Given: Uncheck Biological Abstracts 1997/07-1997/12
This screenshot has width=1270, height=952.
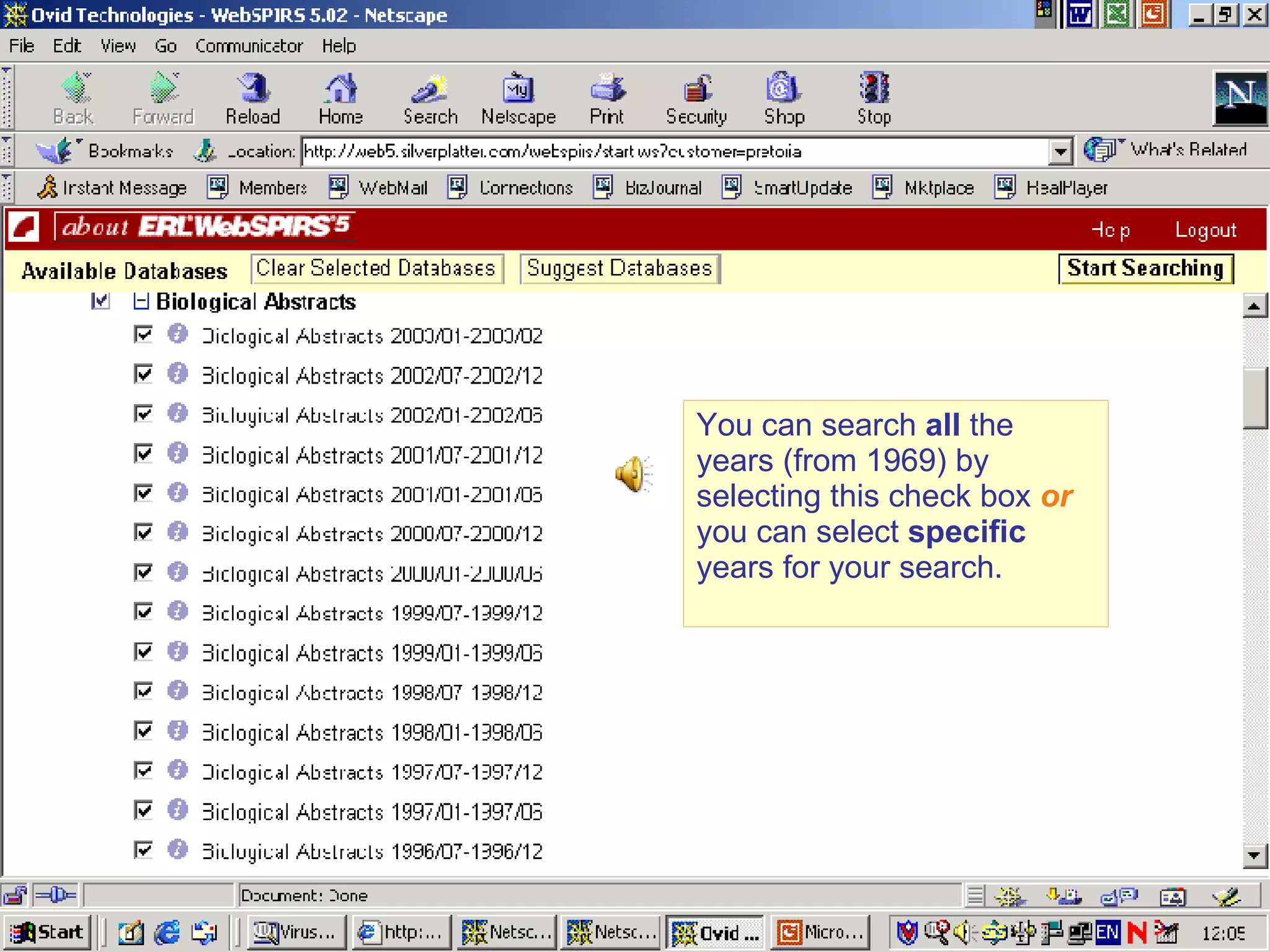Looking at the screenshot, I should click(143, 770).
